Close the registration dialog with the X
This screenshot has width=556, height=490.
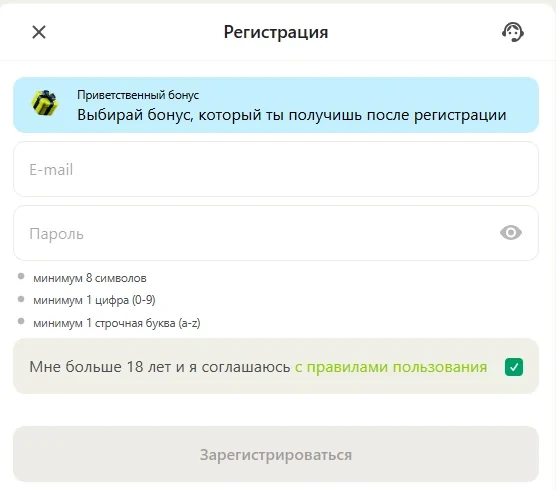click(39, 32)
